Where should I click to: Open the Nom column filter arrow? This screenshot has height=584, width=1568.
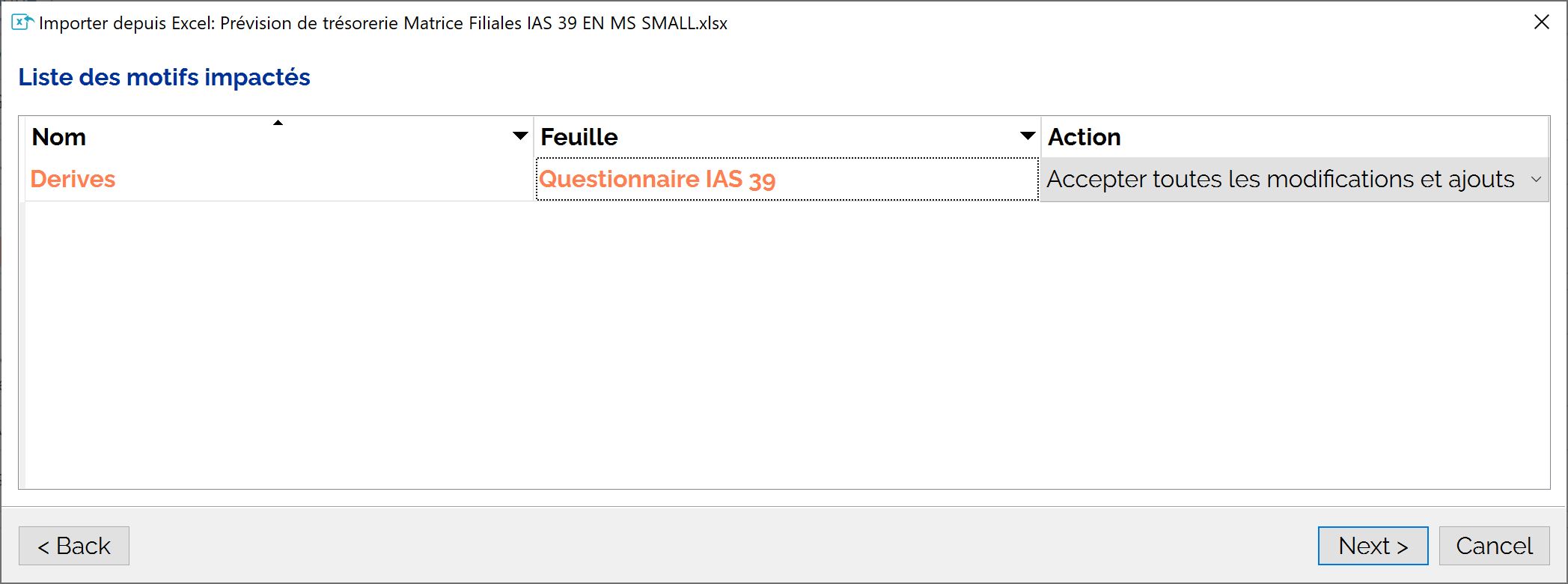coord(520,136)
